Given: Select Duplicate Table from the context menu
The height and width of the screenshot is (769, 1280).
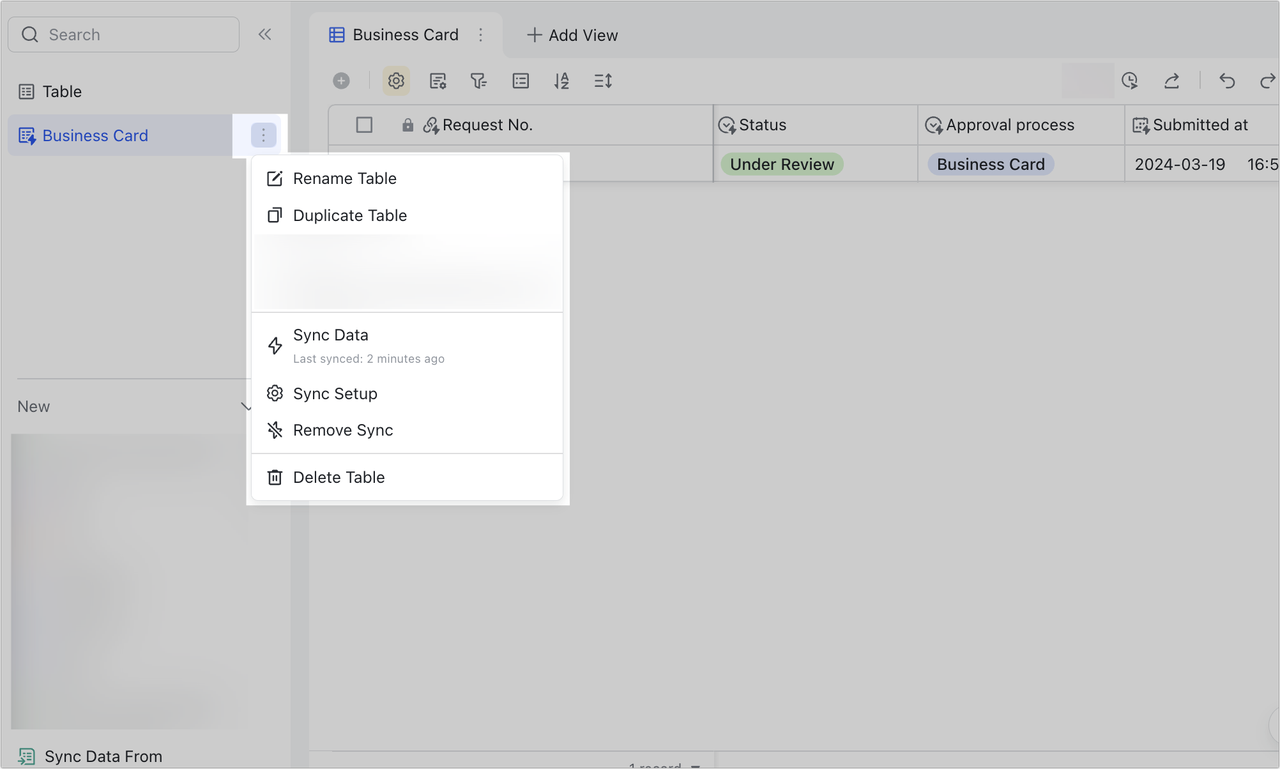Looking at the screenshot, I should pyautogui.click(x=349, y=215).
